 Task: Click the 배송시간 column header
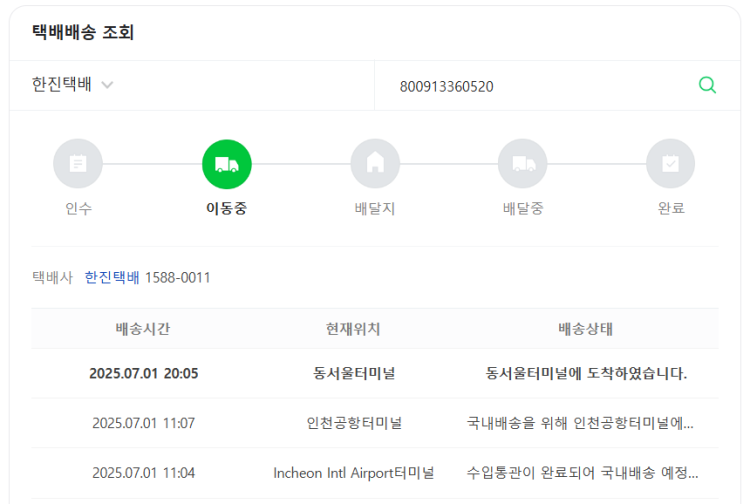point(143,329)
